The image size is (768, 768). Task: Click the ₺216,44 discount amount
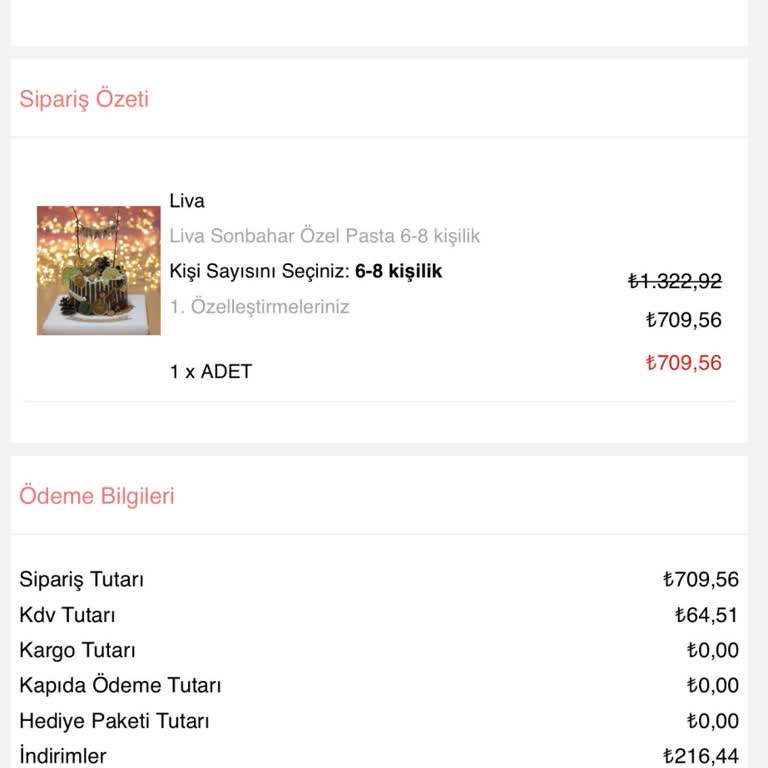click(x=700, y=756)
